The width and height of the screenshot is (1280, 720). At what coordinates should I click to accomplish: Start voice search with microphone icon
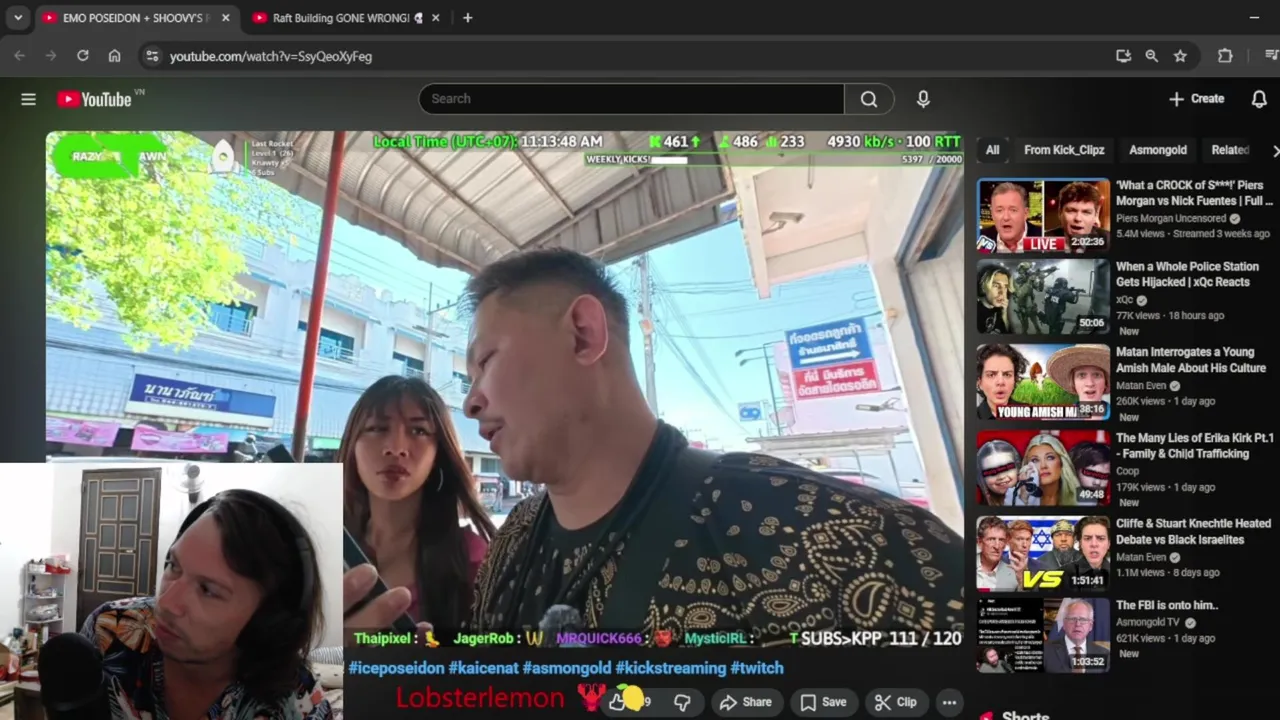(x=923, y=99)
